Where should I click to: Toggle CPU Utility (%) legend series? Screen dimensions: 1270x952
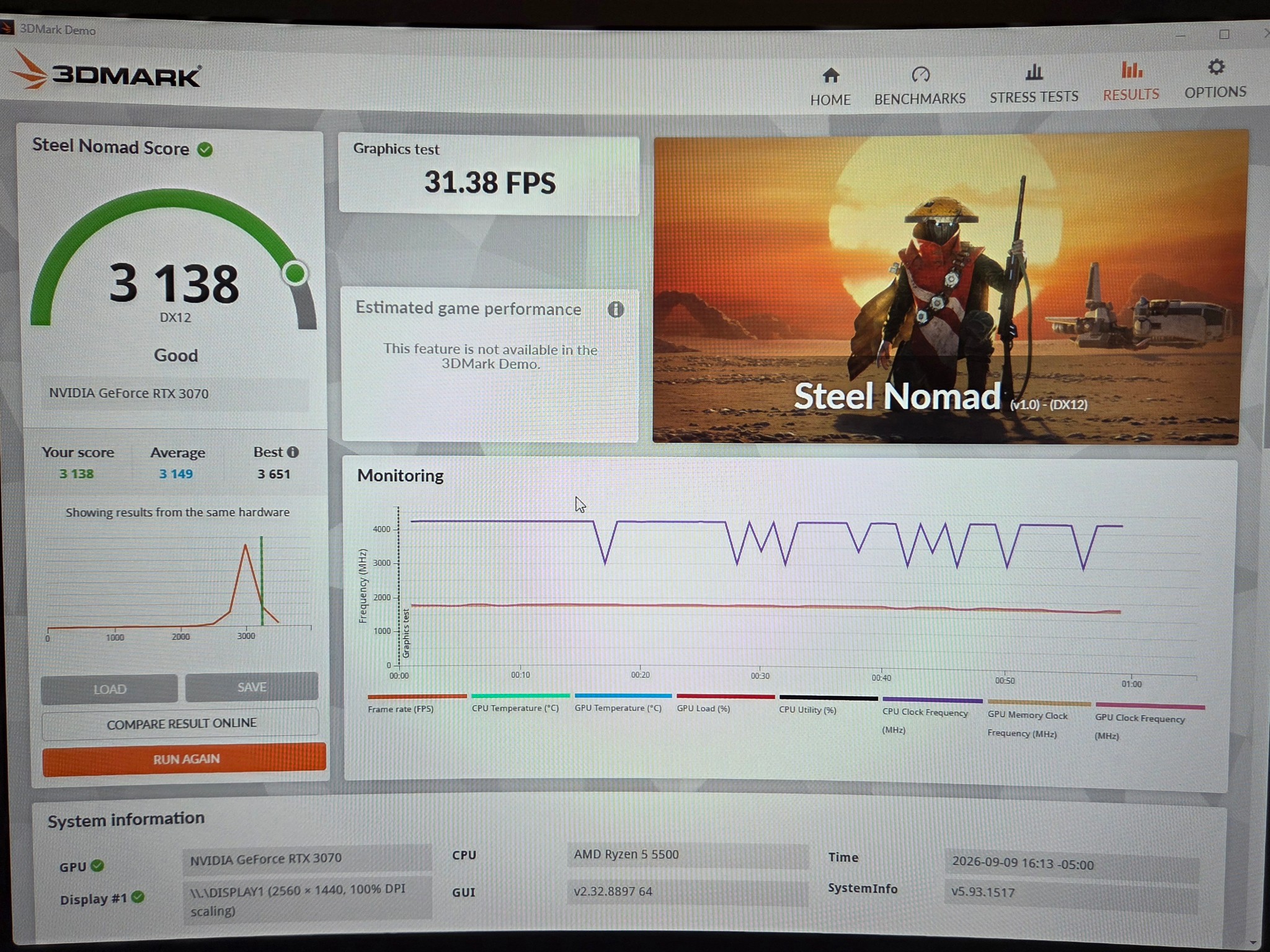click(x=828, y=704)
